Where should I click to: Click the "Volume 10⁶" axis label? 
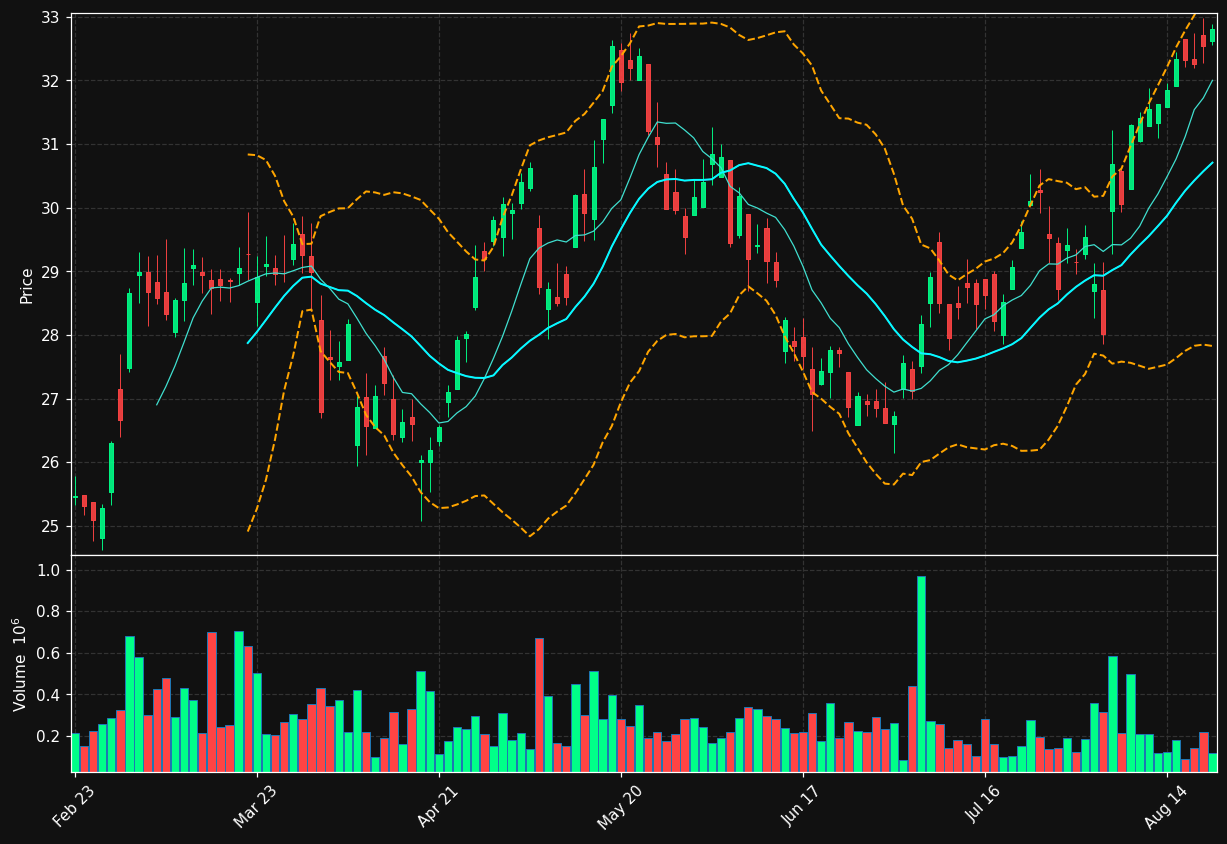19,665
